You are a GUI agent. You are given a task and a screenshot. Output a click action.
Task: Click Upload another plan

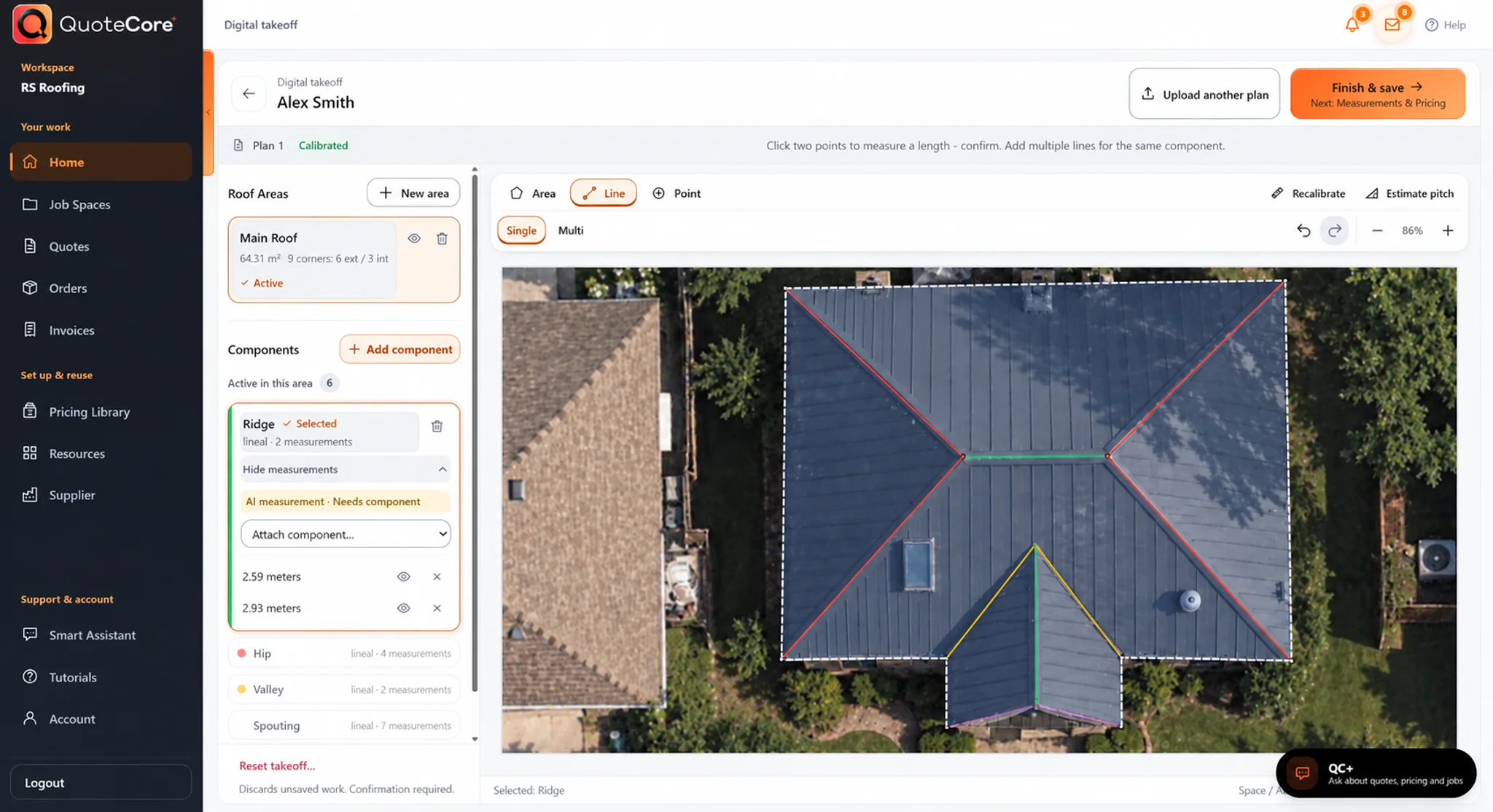click(x=1204, y=93)
